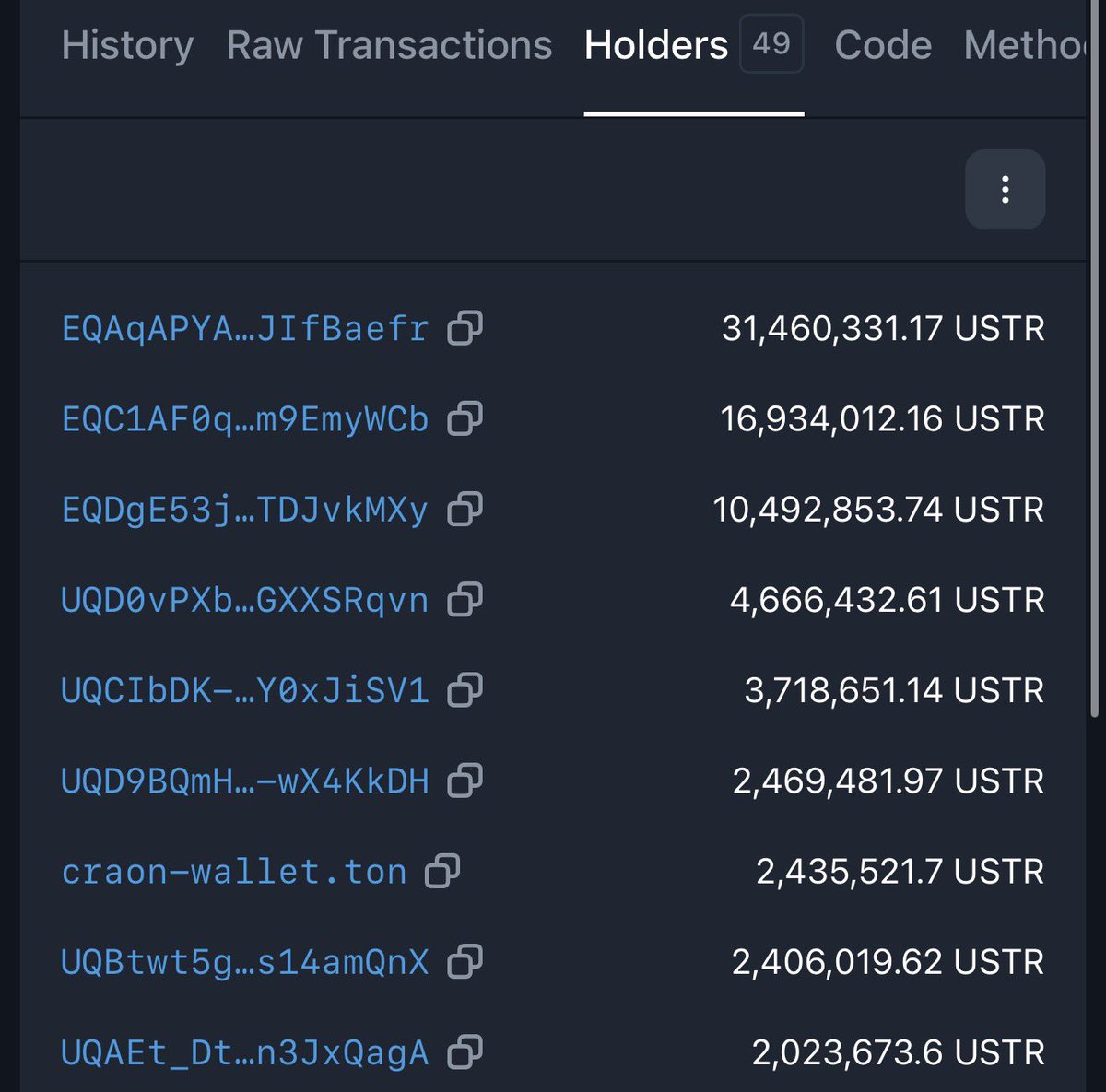The image size is (1106, 1092).
Task: Click balance 2,023,673.6 USTR
Action: pyautogui.click(x=899, y=1051)
